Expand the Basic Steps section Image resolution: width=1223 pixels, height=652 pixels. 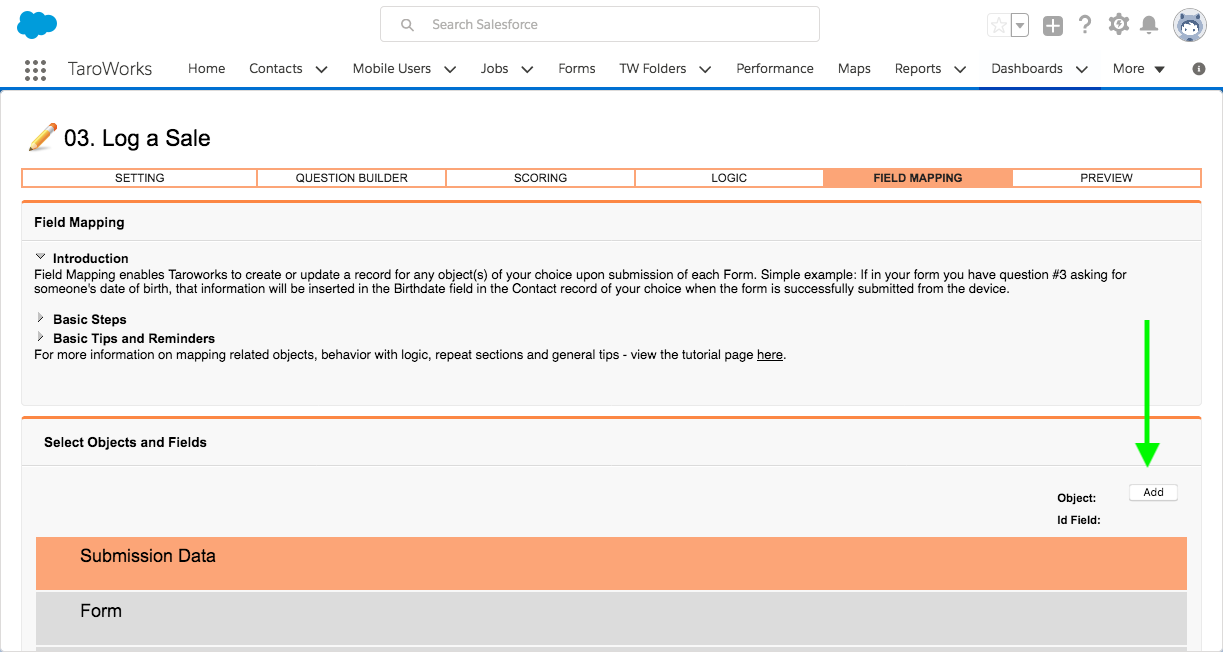[41, 318]
